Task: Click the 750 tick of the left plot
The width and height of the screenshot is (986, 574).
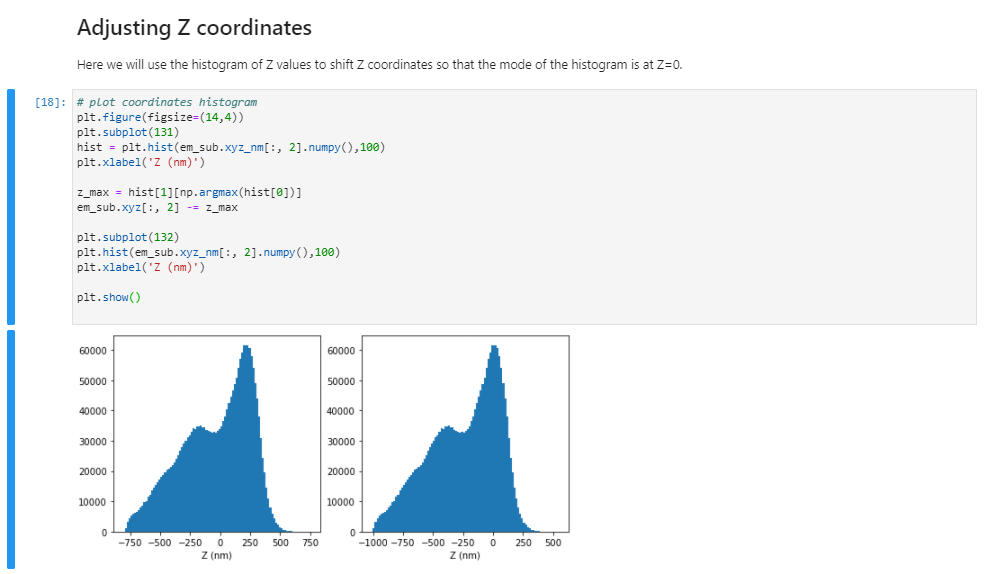Action: (x=311, y=543)
